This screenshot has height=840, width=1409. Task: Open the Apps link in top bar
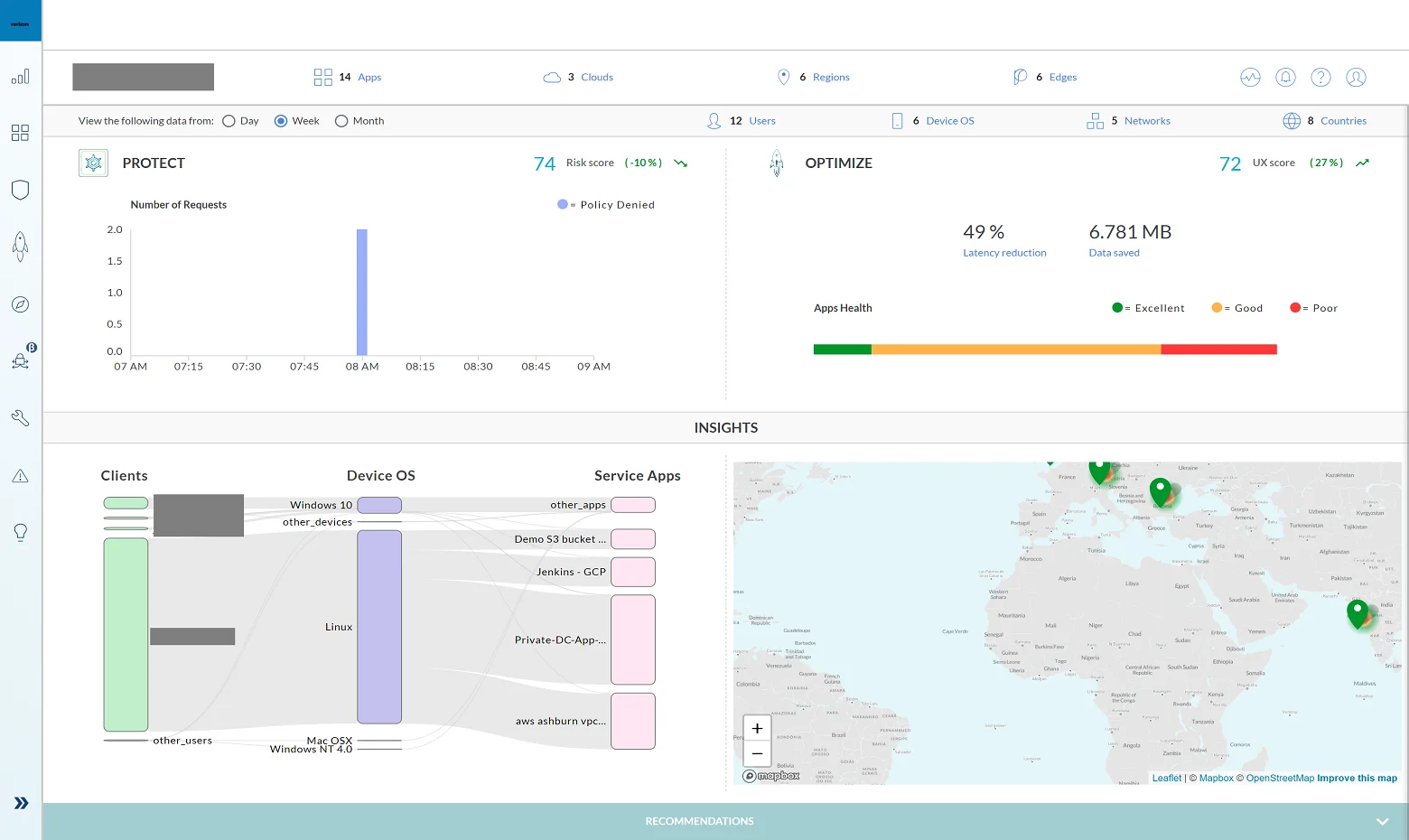tap(369, 78)
